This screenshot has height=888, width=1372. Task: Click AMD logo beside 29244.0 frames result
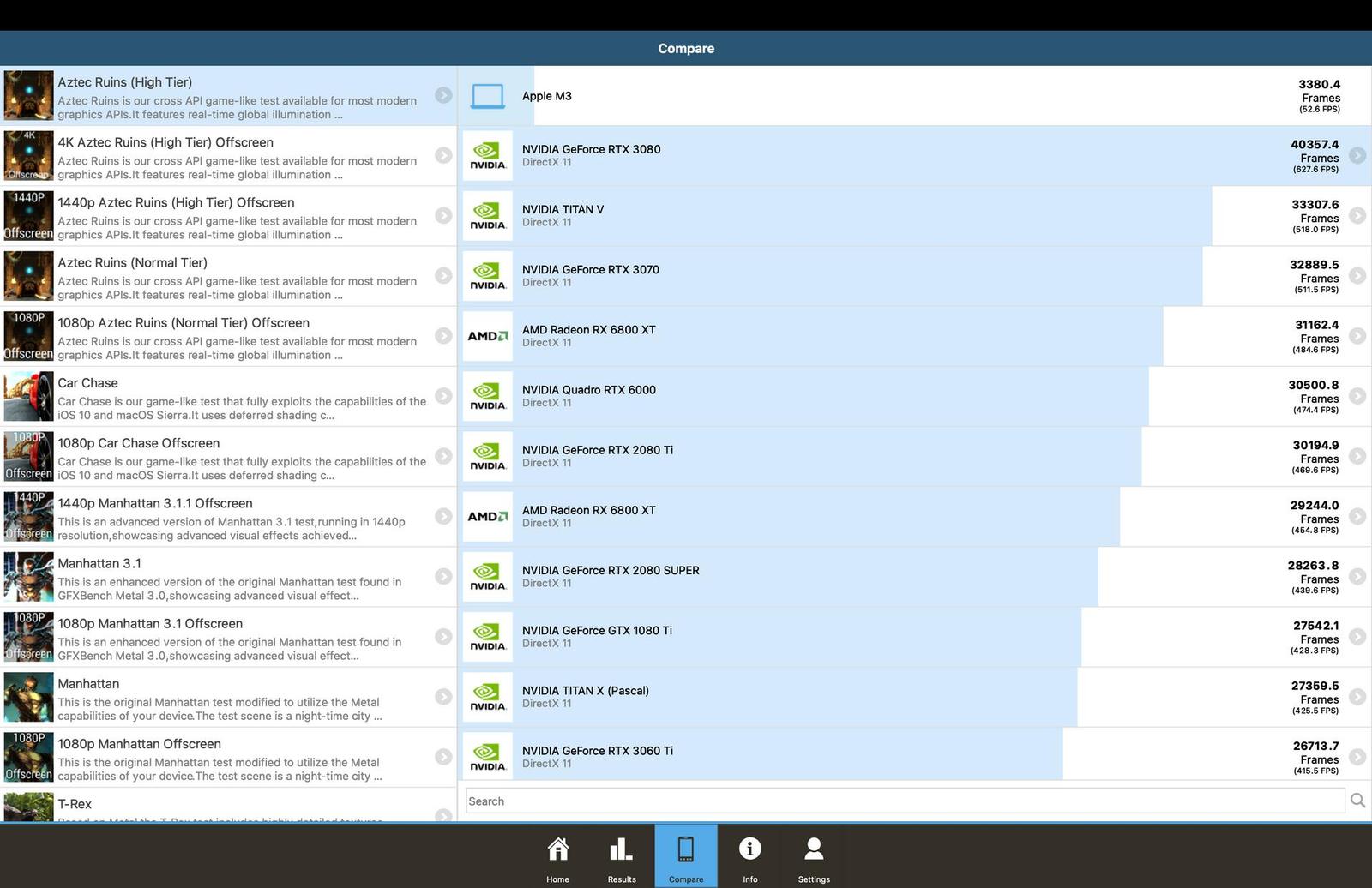[488, 516]
